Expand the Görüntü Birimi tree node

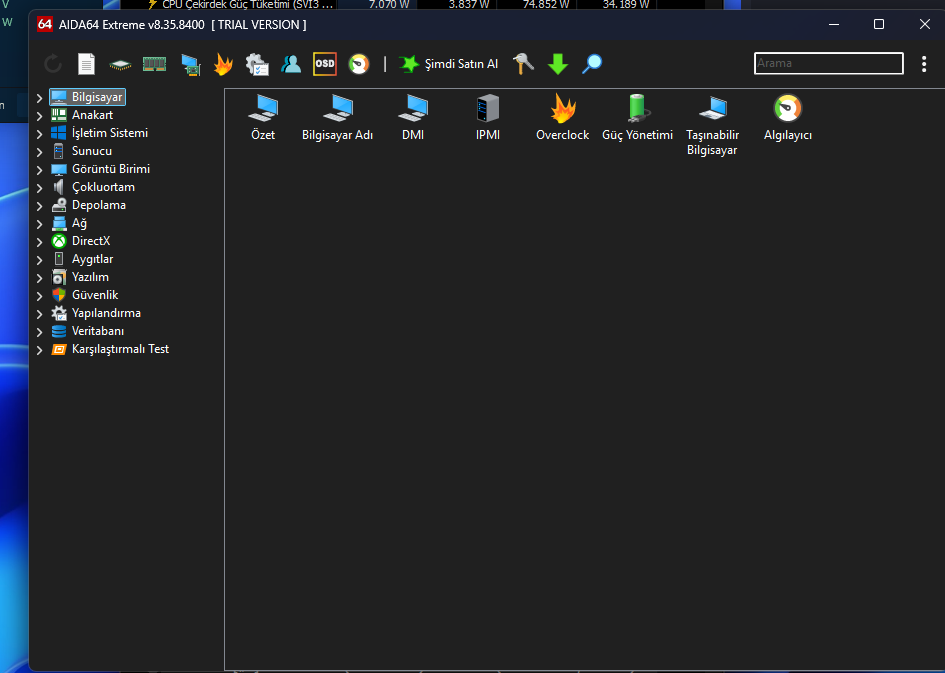tap(39, 170)
